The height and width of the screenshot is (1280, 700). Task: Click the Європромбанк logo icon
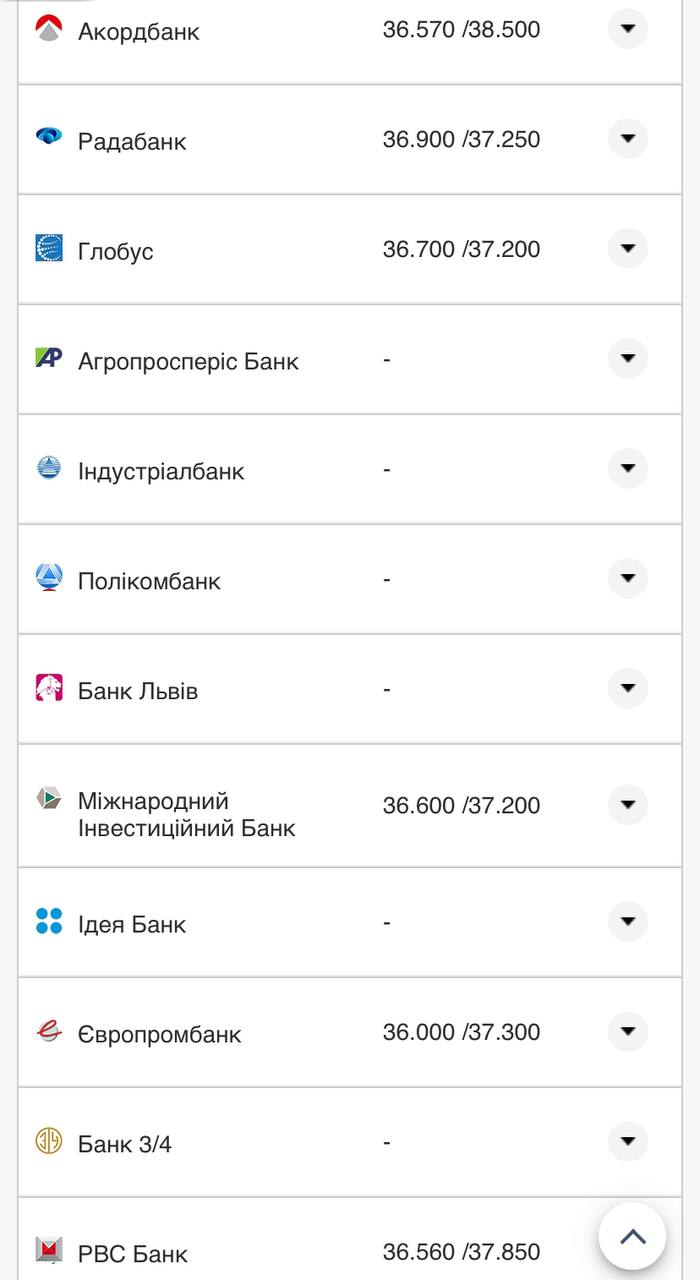click(49, 1031)
